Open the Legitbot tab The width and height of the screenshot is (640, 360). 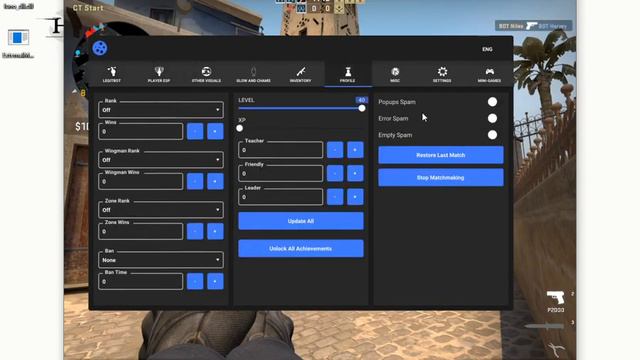point(111,74)
